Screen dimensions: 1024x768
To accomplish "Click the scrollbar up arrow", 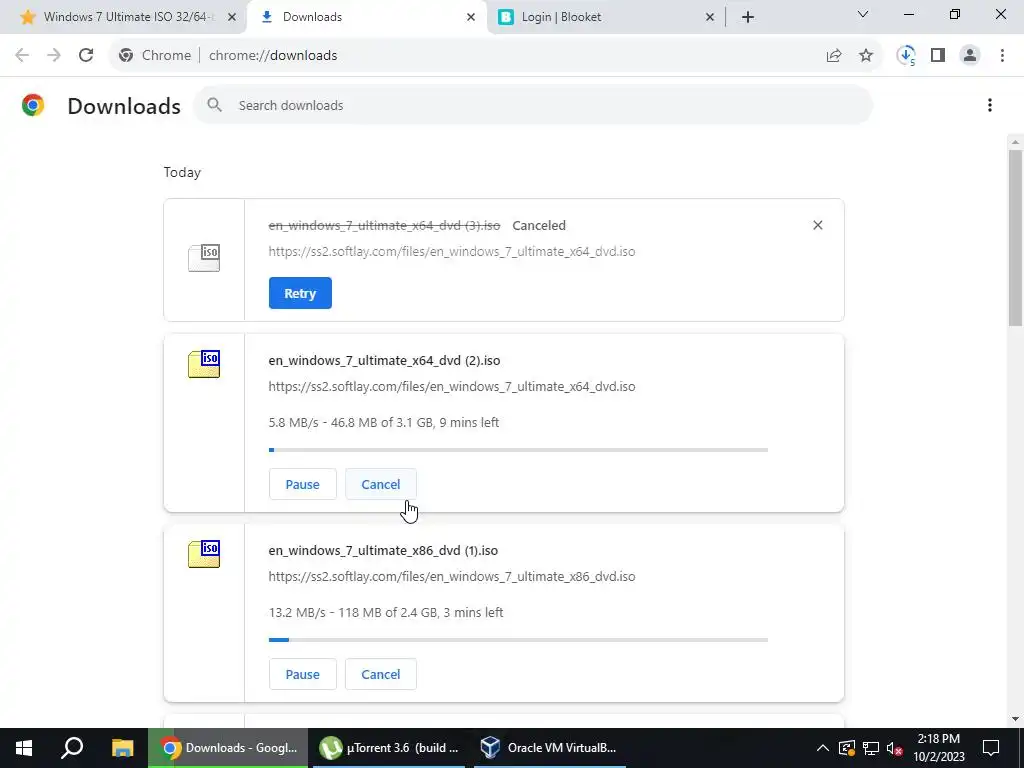I will coord(1015,142).
